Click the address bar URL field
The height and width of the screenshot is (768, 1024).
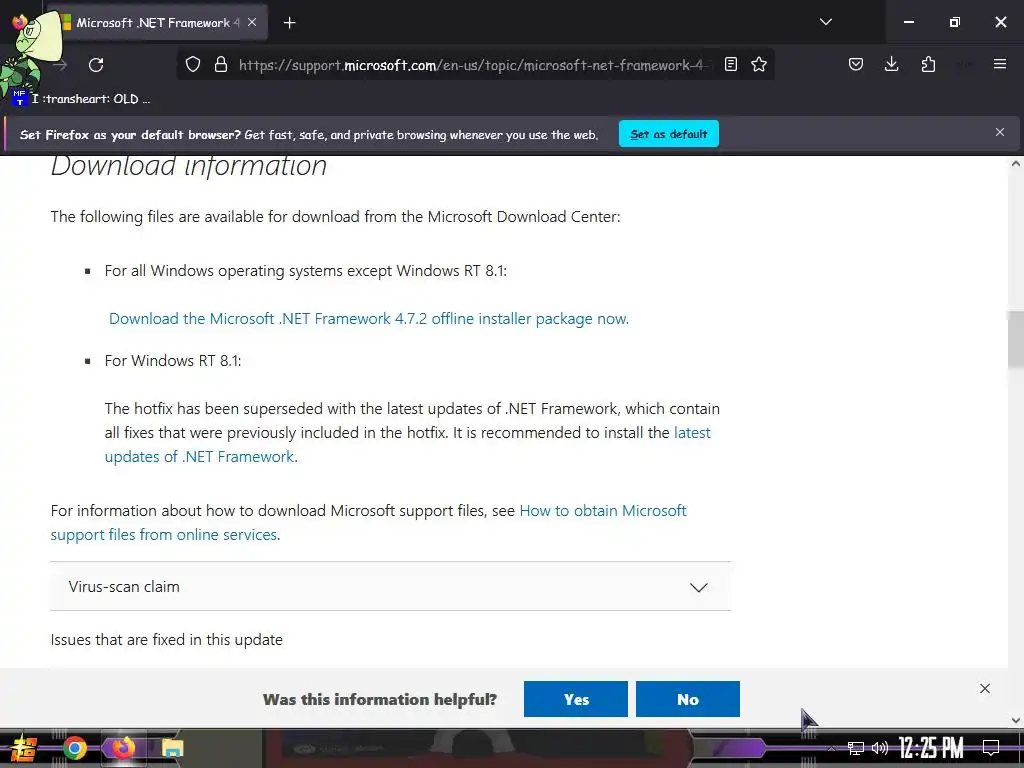click(473, 65)
